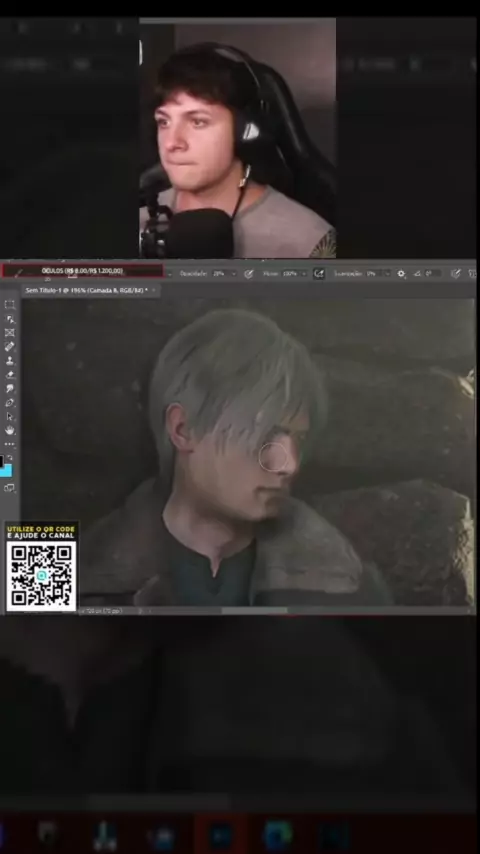Image resolution: width=480 pixels, height=854 pixels.
Task: Select the Object Selection tool
Action: [9, 319]
